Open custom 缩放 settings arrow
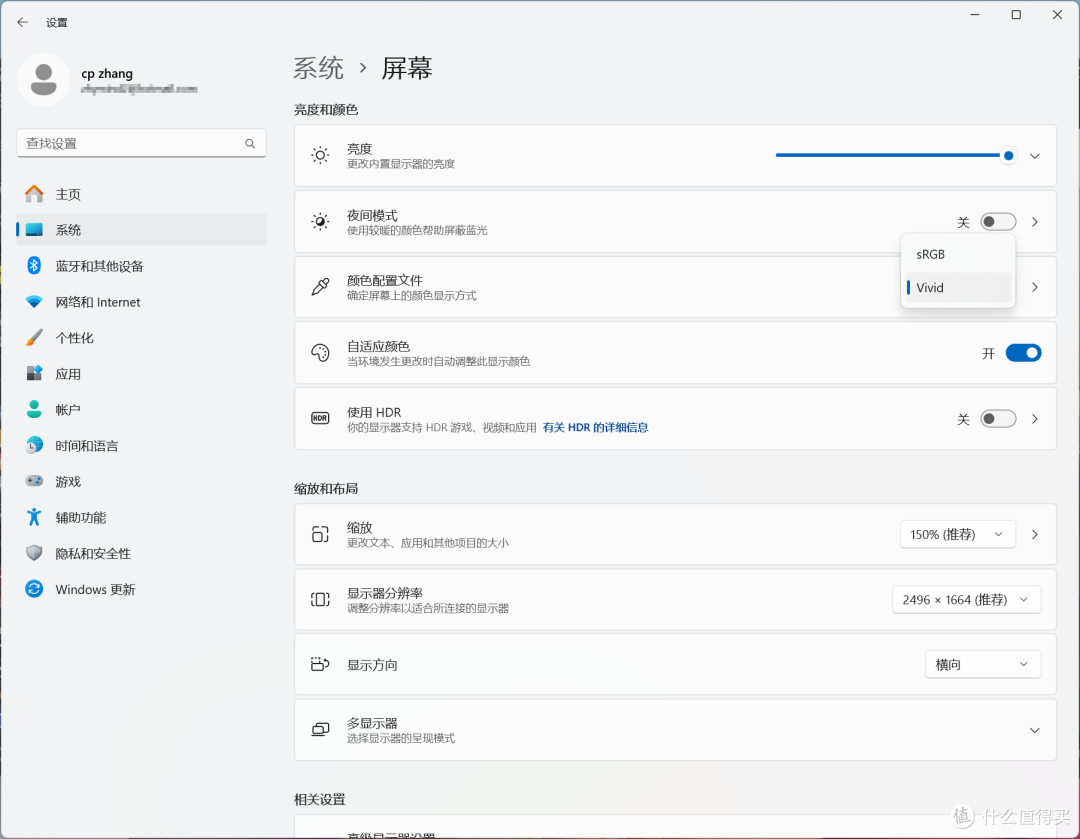1080x839 pixels. 1035,535
